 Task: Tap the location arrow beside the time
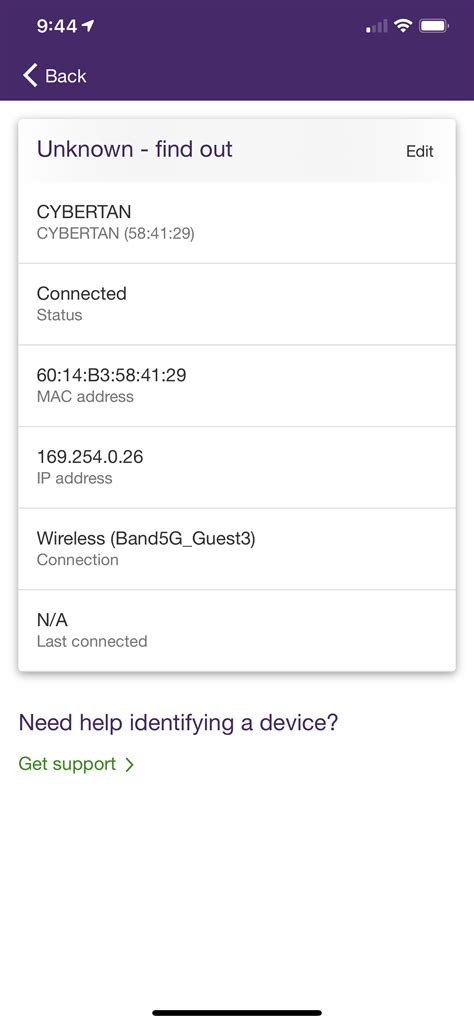88,26
